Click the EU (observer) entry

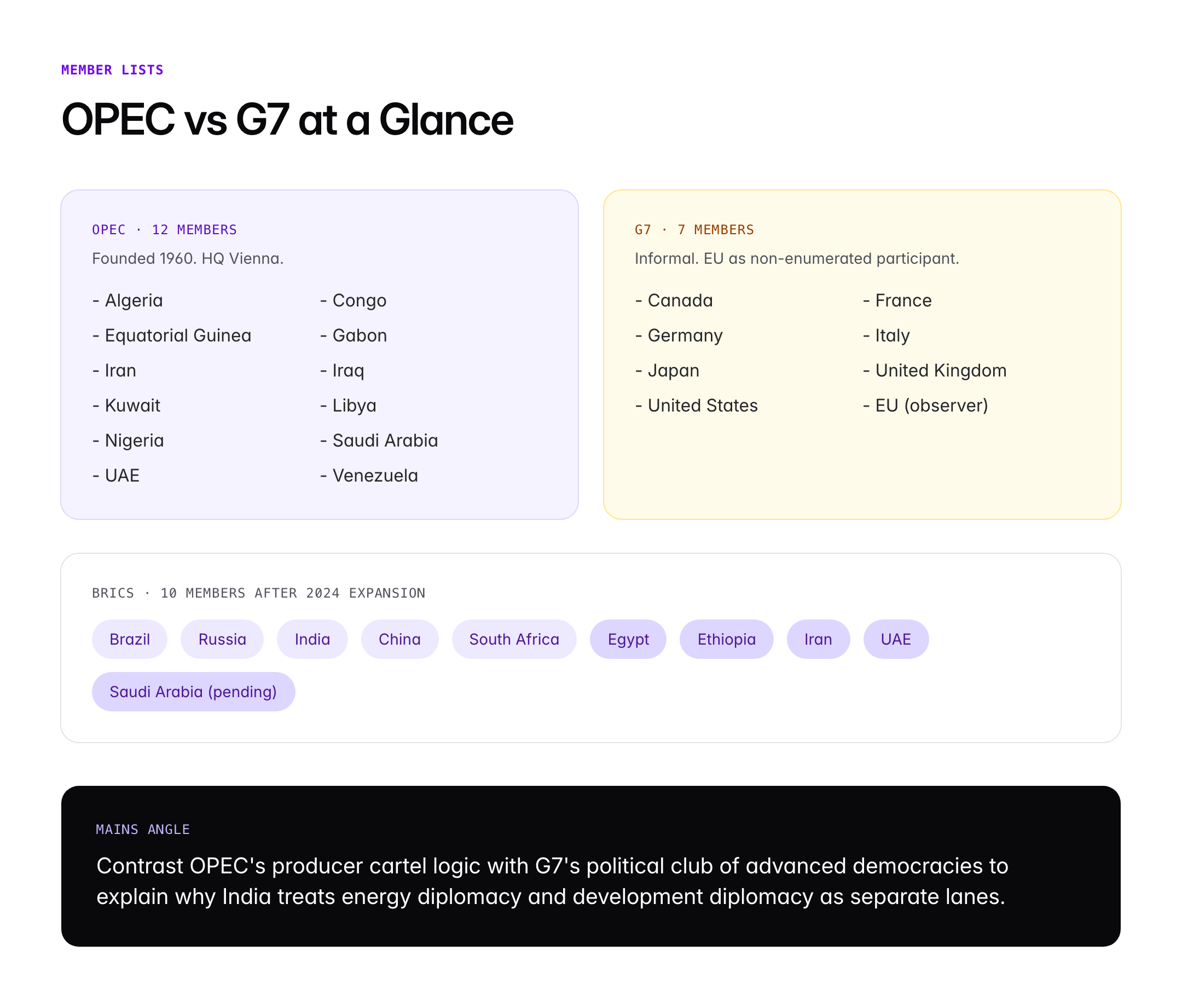coord(931,405)
